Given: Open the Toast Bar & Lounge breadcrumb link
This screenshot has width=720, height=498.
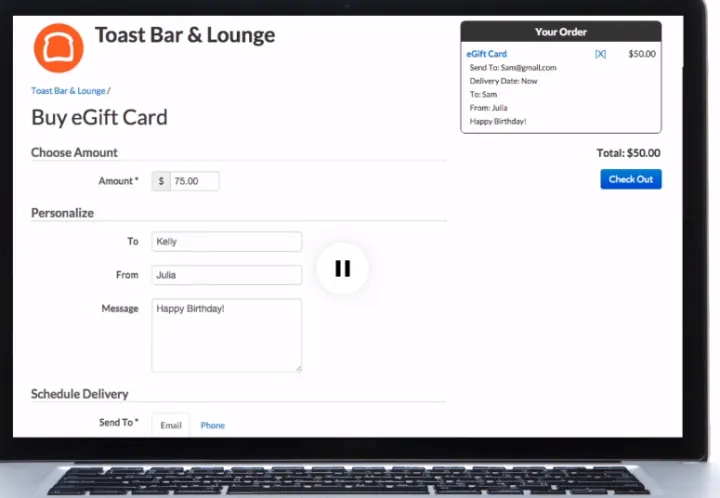Looking at the screenshot, I should tap(68, 91).
